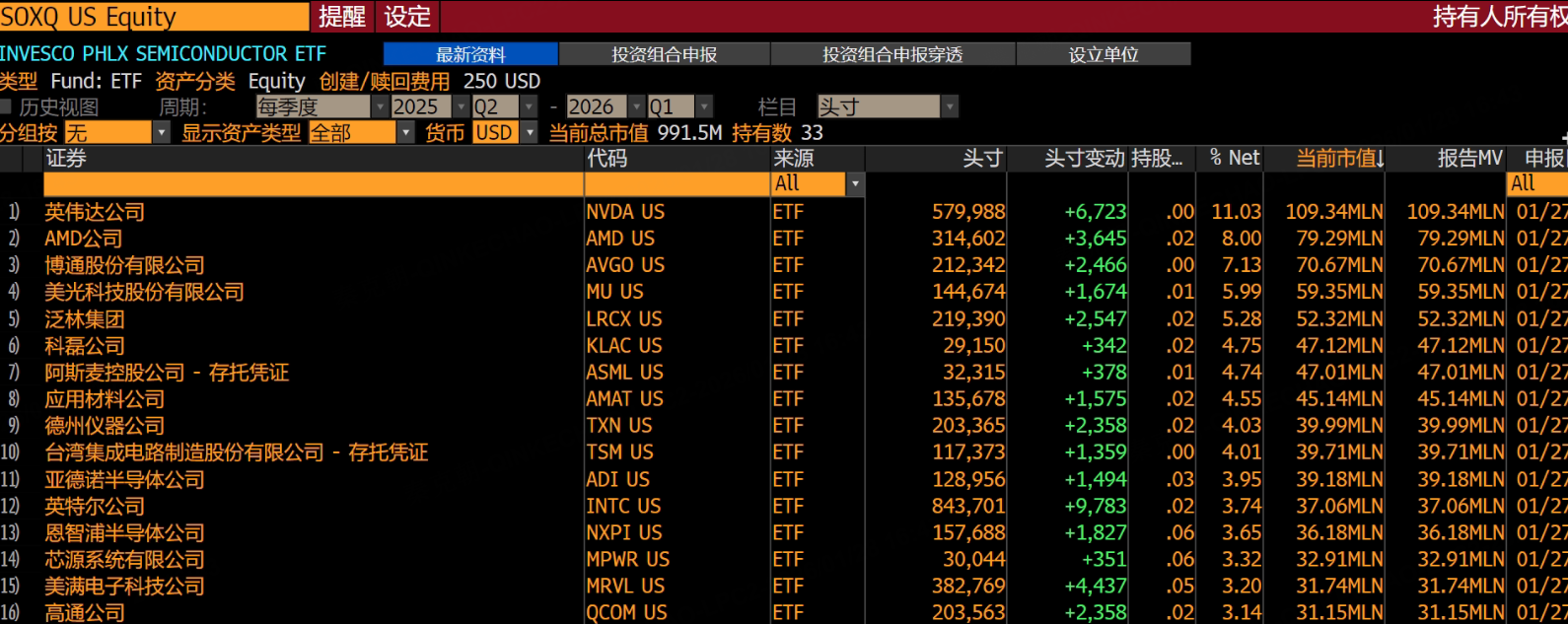This screenshot has width=1568, height=624.
Task: Switch to the 投资组合申报 tab
Action: (x=664, y=54)
